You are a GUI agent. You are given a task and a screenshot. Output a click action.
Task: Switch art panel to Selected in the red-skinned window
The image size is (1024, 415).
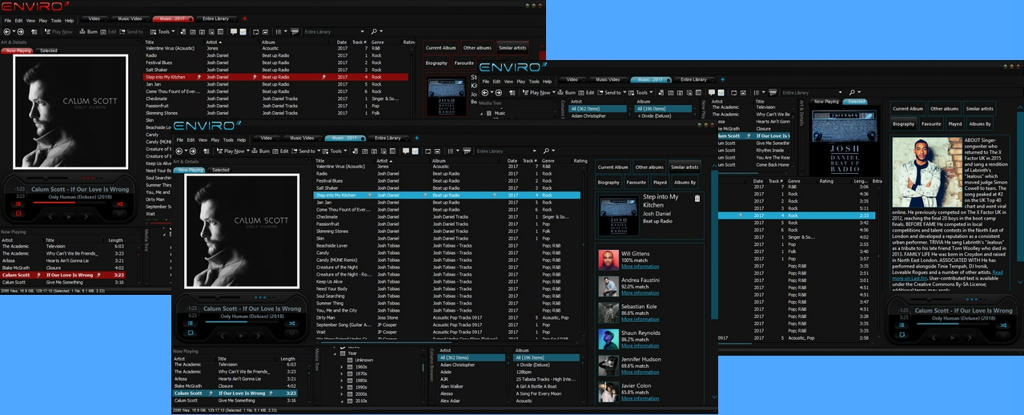pos(48,49)
